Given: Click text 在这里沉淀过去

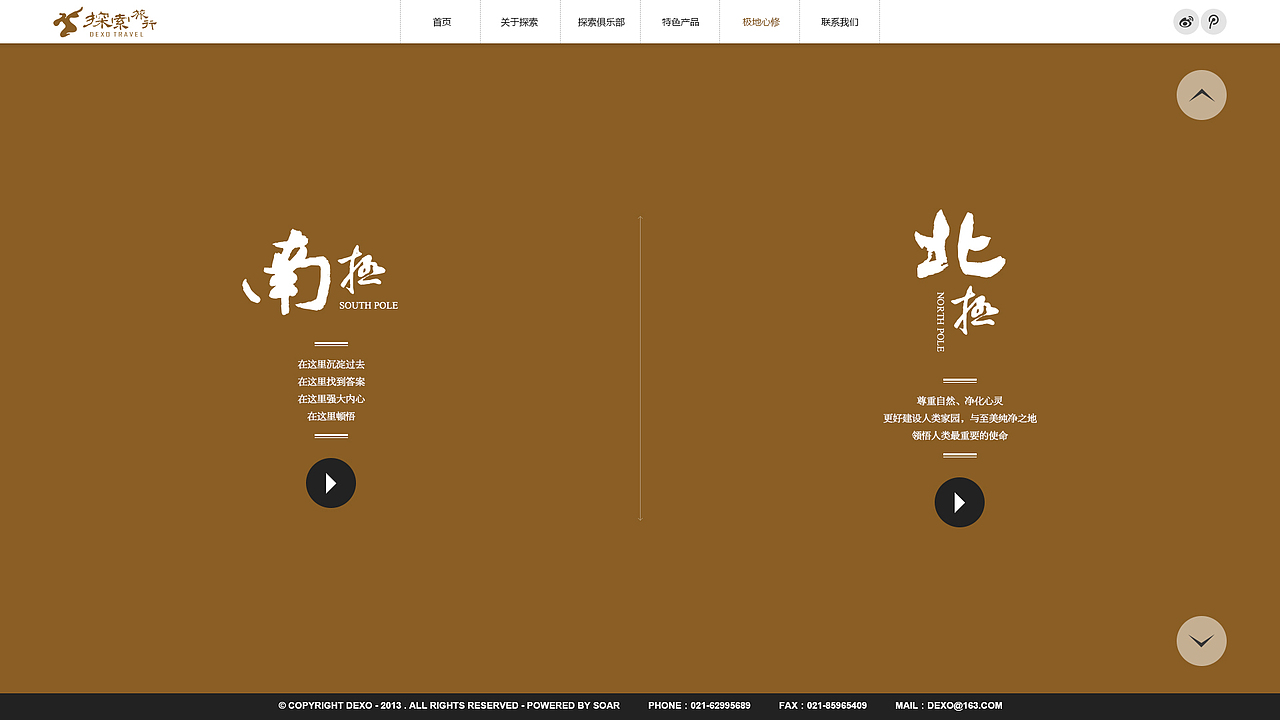Looking at the screenshot, I should (x=331, y=364).
